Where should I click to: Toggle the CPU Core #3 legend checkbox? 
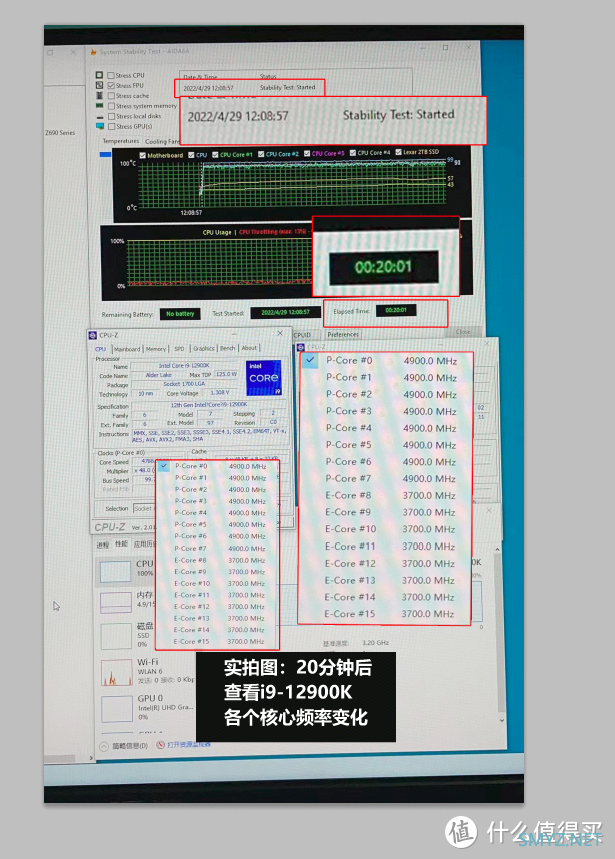(x=307, y=153)
